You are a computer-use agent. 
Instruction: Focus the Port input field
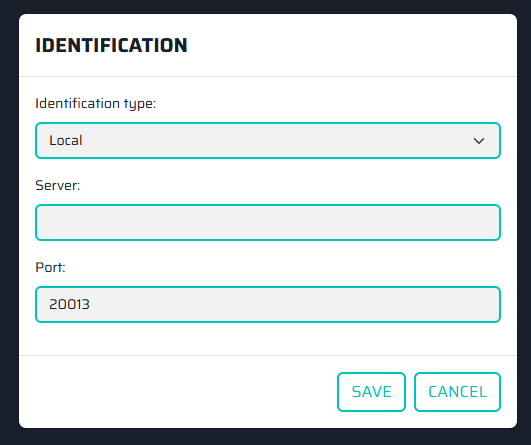click(x=268, y=304)
